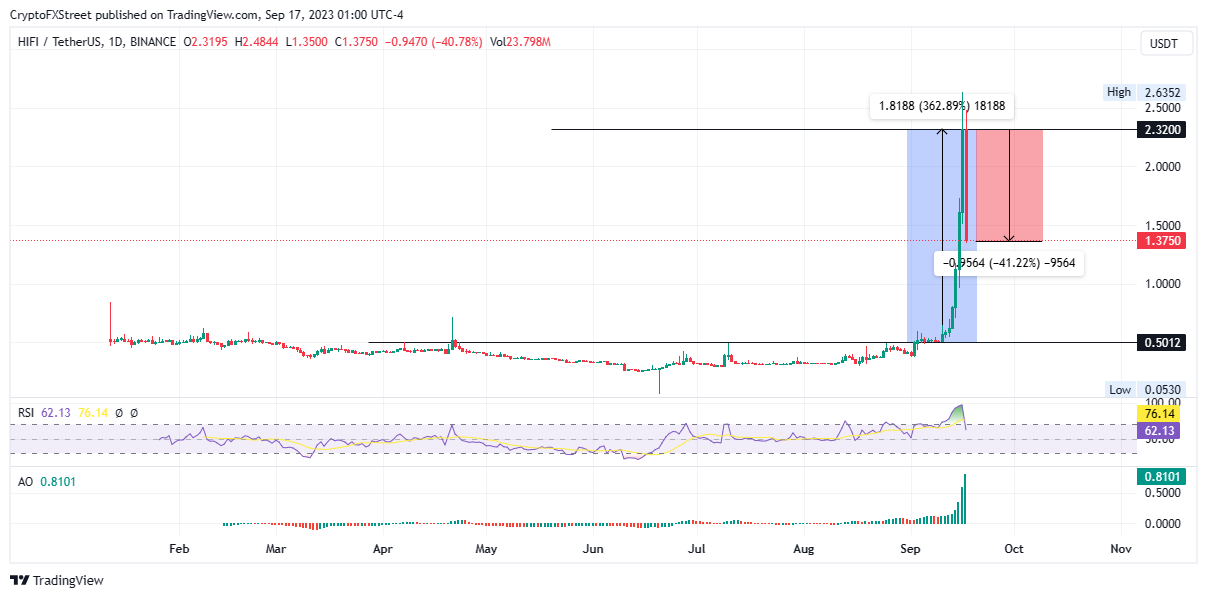This screenshot has width=1207, height=598.
Task: Click the Vol 23.798M legend value
Action: 520,42
